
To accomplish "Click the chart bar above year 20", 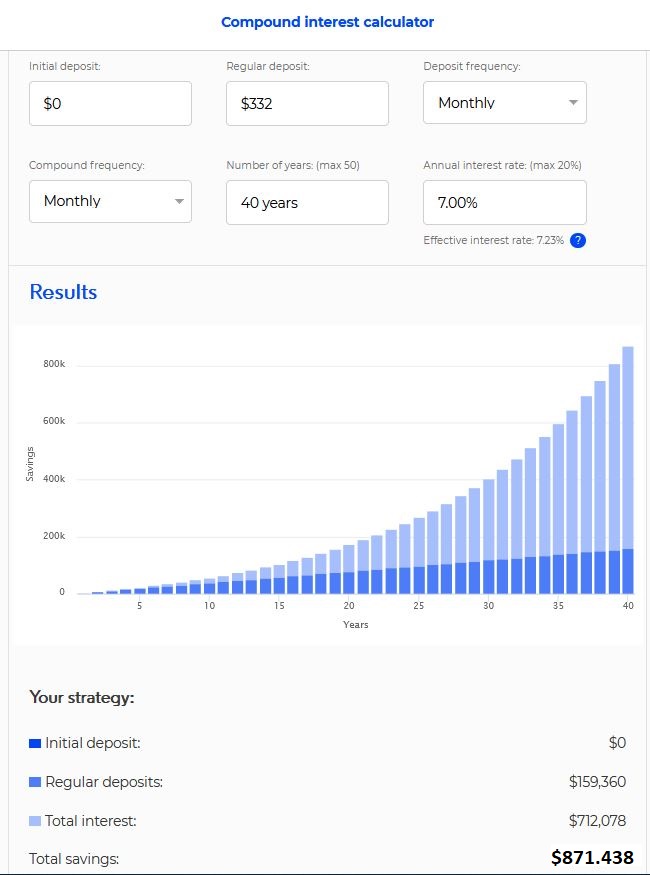I will tap(349, 572).
